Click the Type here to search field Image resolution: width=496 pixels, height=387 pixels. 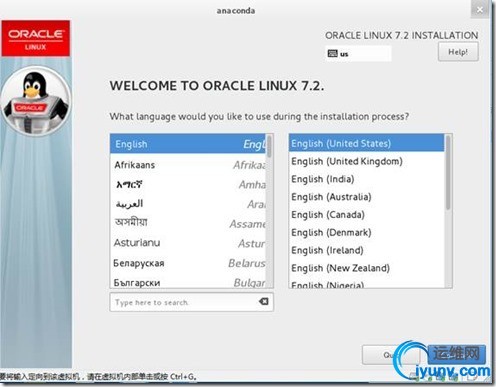coord(192,302)
